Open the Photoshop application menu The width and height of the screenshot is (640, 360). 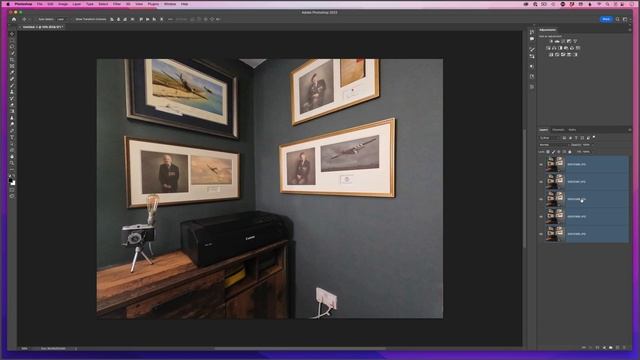23,4
